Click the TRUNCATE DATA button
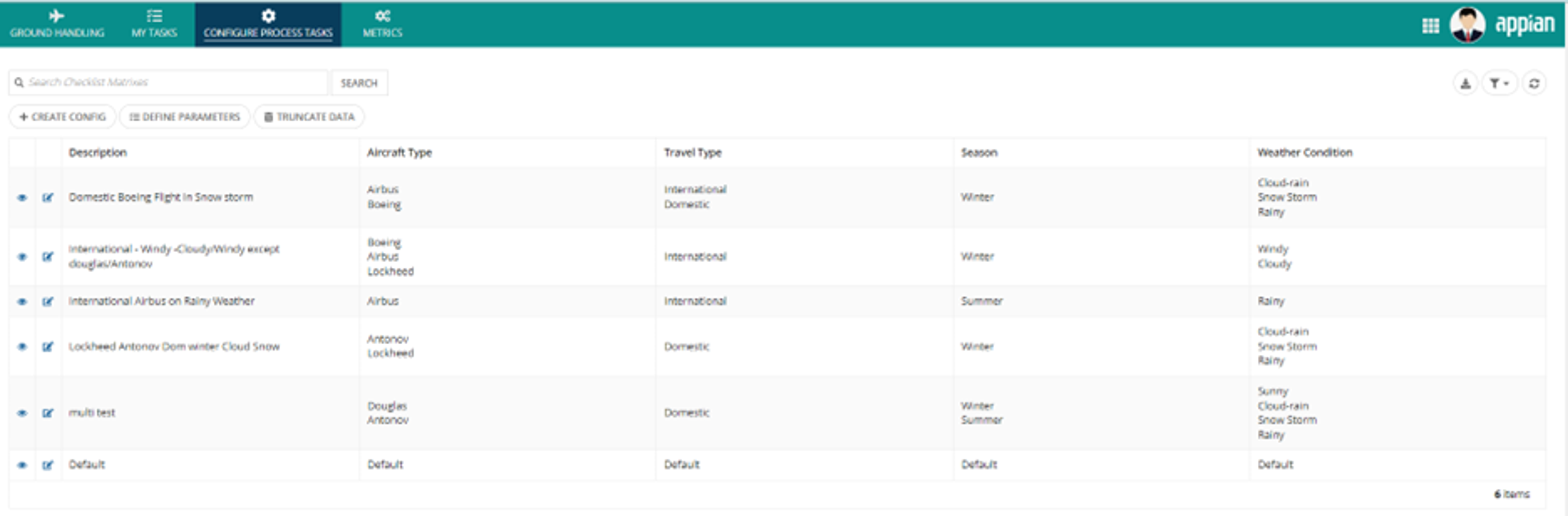1568x516 pixels. tap(309, 116)
